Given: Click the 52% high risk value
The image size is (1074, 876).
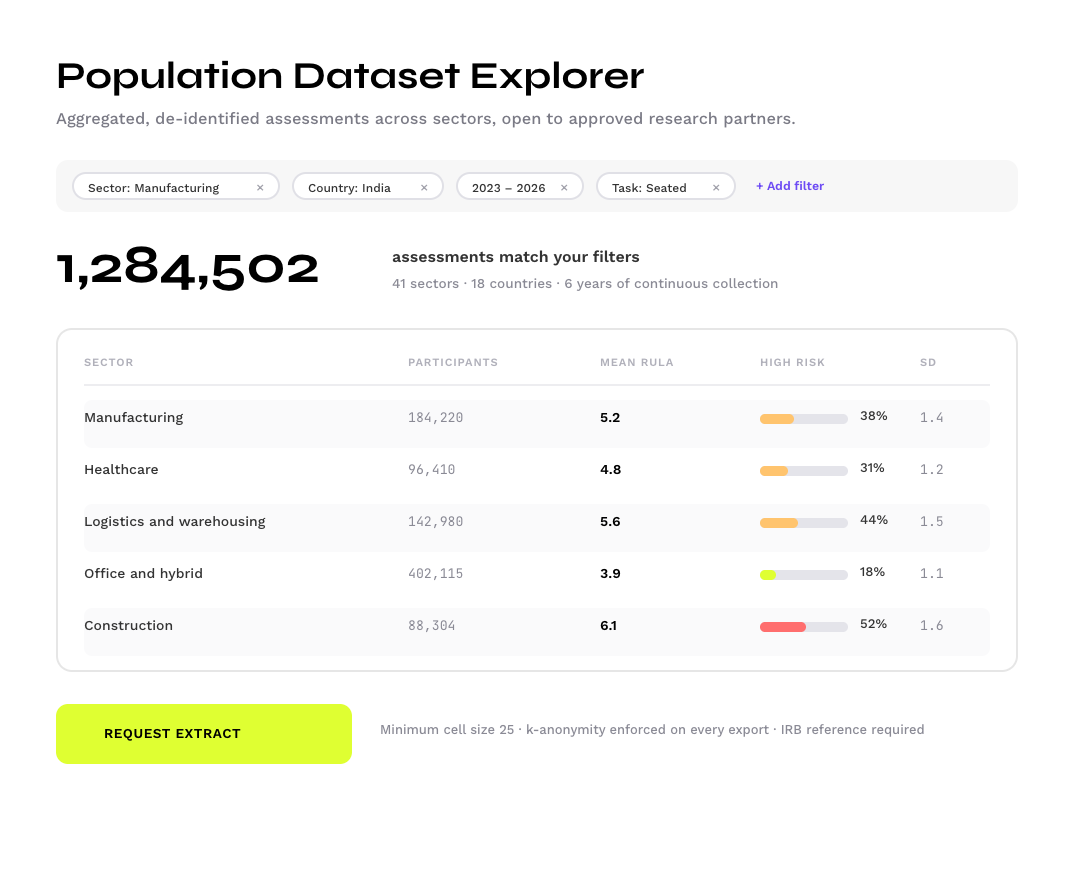Looking at the screenshot, I should 874,625.
